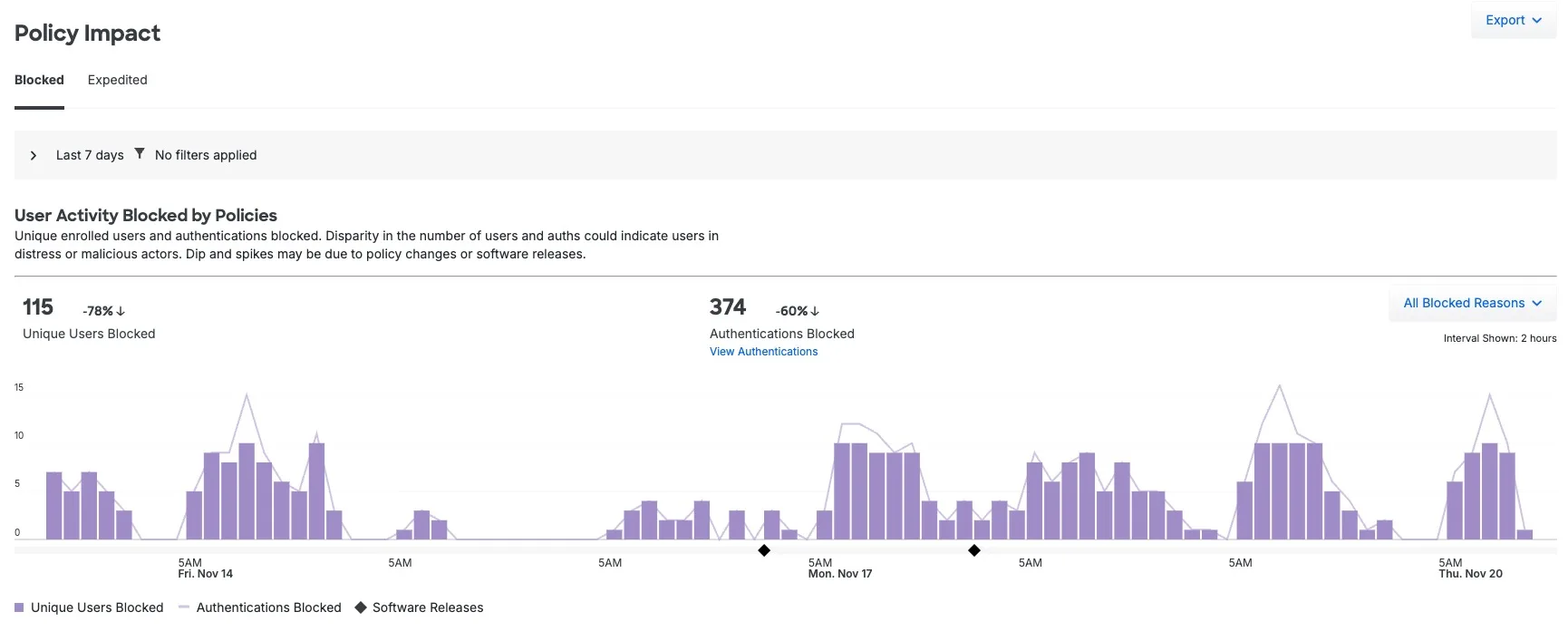This screenshot has width=1568, height=641.
Task: Toggle Authentications Blocked legend series
Action: 268,607
